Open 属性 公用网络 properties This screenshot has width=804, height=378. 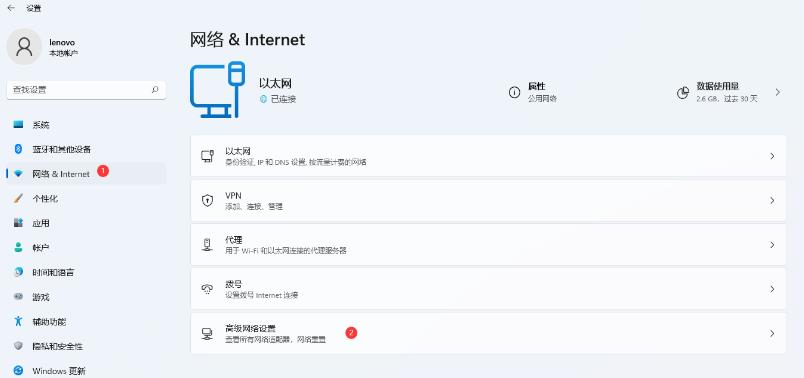pyautogui.click(x=533, y=92)
